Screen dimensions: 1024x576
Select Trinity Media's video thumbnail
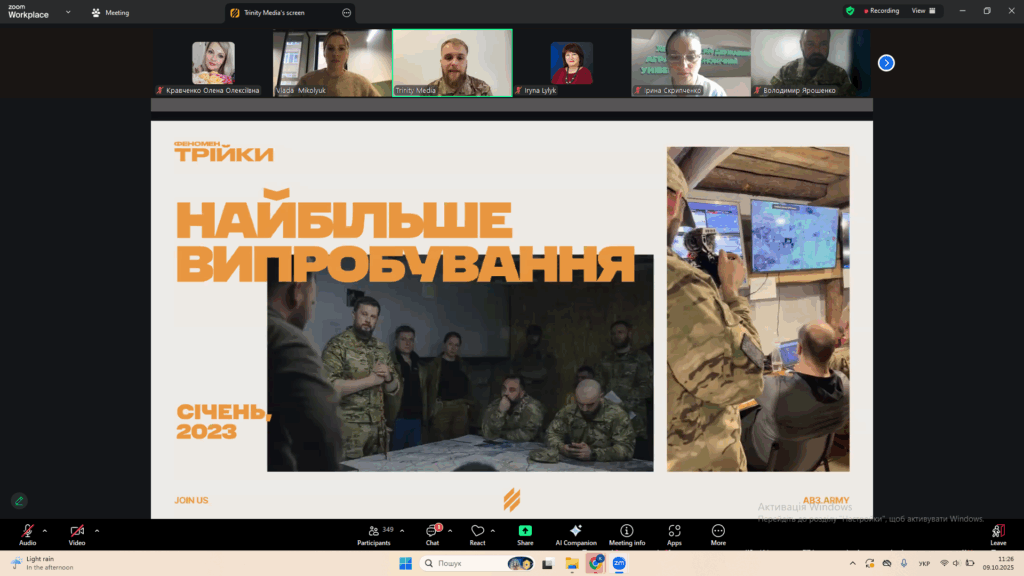click(x=452, y=62)
